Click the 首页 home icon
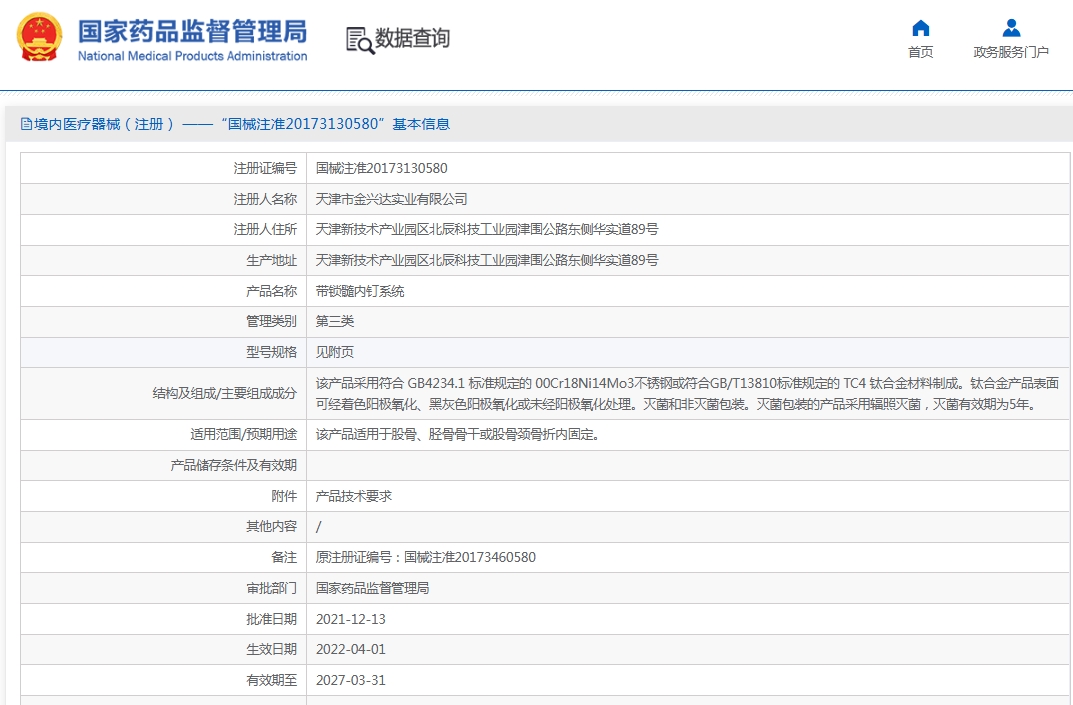 click(x=921, y=28)
